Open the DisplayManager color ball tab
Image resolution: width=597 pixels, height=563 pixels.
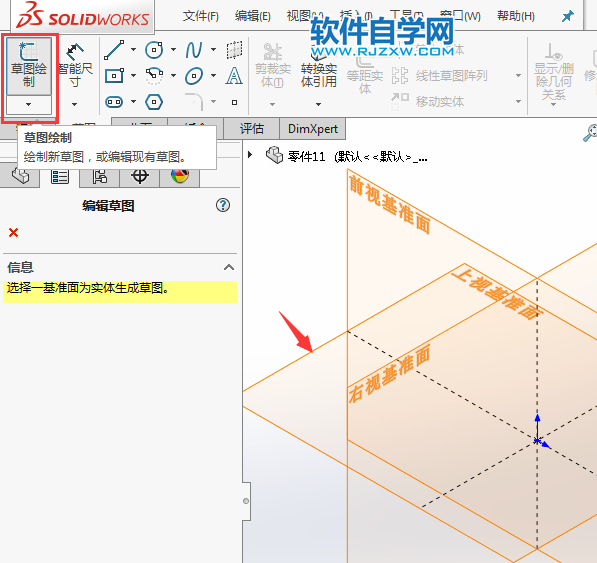(180, 176)
